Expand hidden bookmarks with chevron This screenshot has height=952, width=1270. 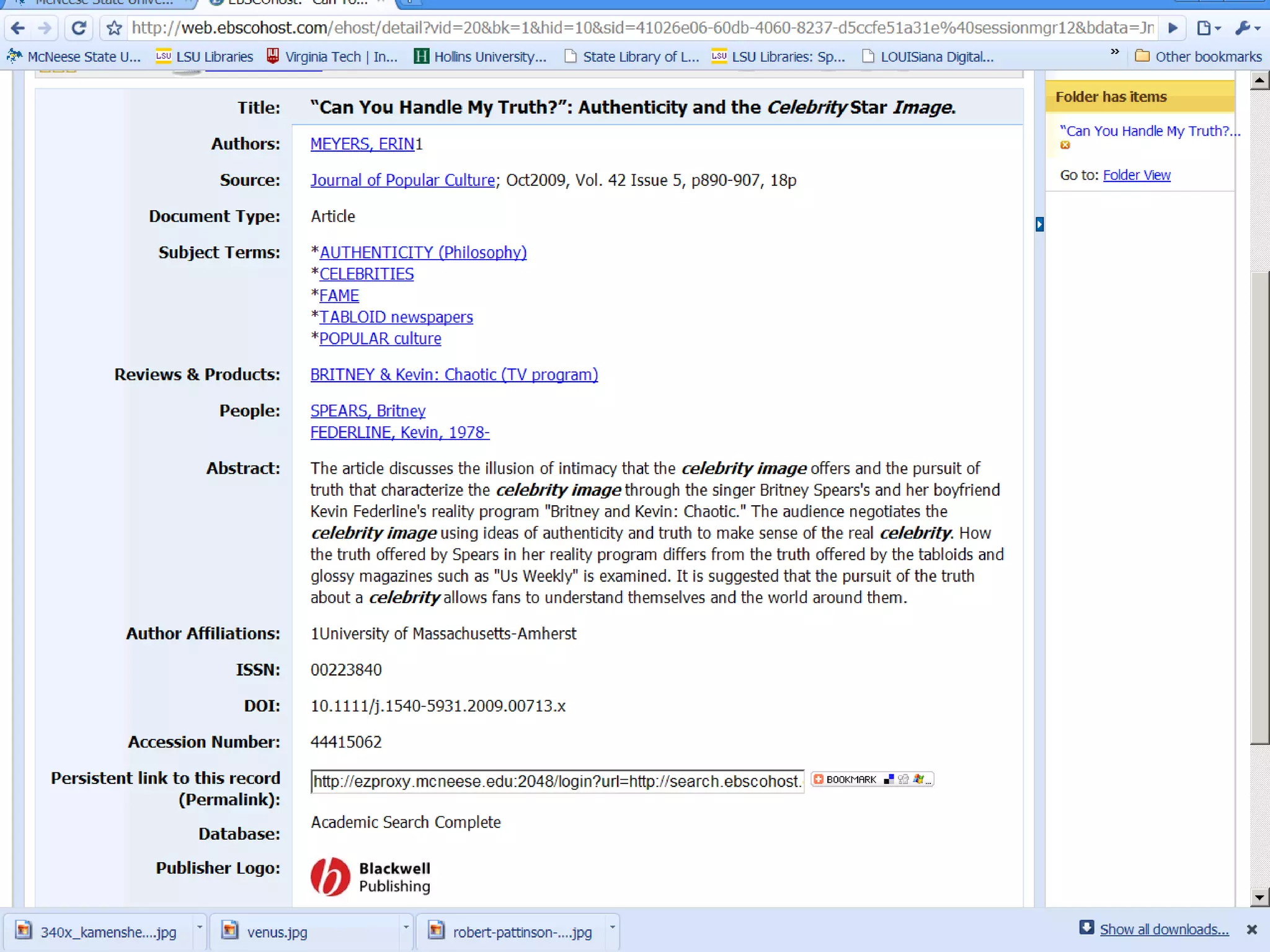coord(1114,52)
